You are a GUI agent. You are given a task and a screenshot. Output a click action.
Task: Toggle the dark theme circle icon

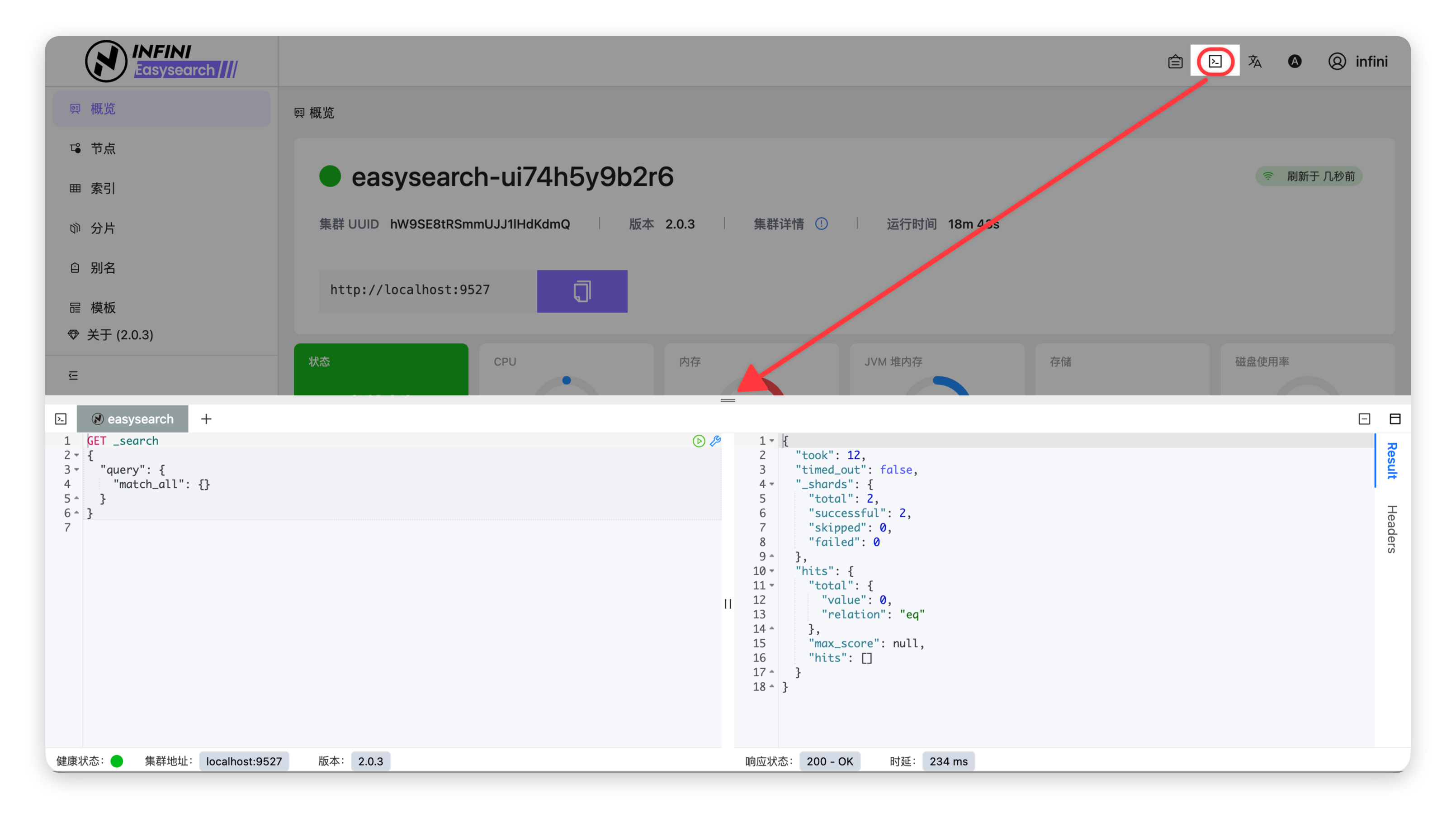click(1294, 62)
